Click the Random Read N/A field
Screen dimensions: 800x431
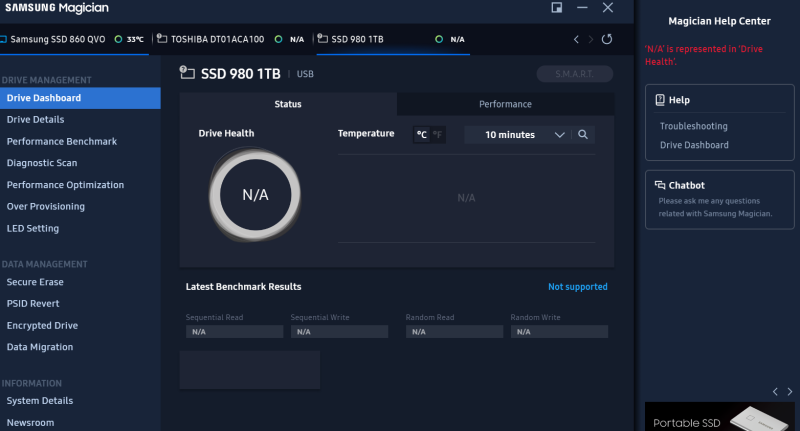(454, 332)
